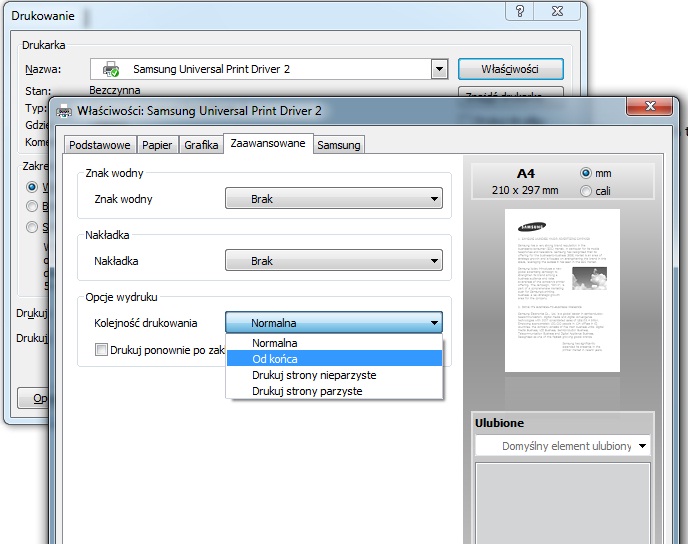Open the Nakładka dropdown
688x544 pixels.
[334, 260]
